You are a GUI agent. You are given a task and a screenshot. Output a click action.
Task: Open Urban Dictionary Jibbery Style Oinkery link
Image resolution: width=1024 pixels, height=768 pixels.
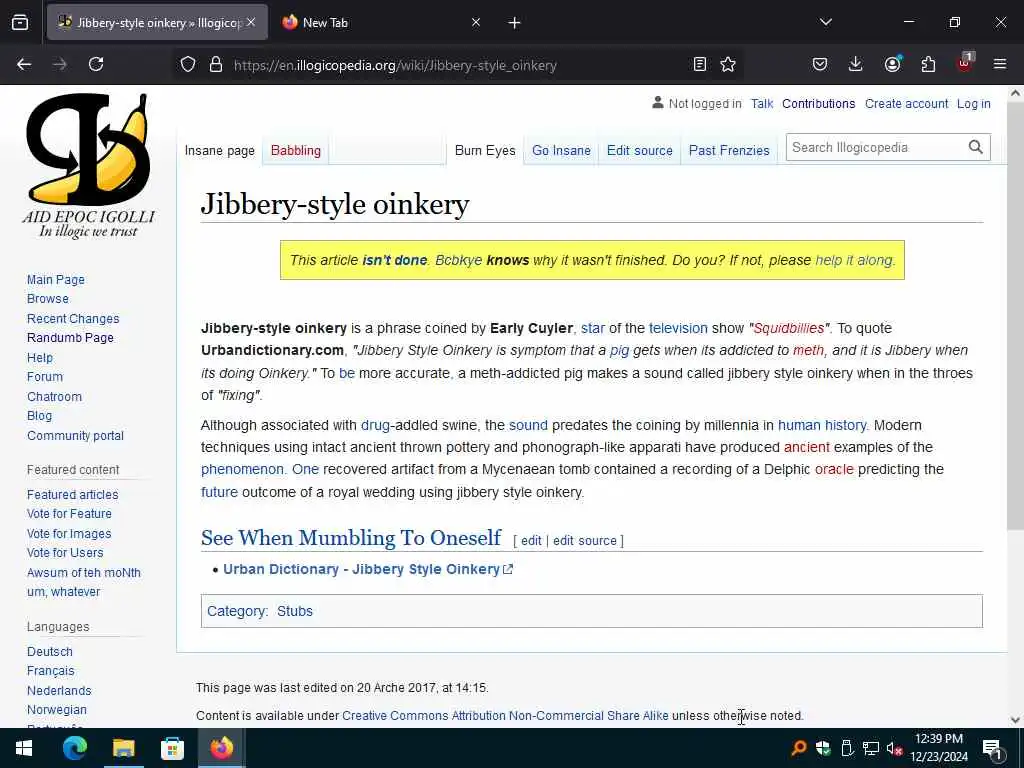(368, 569)
